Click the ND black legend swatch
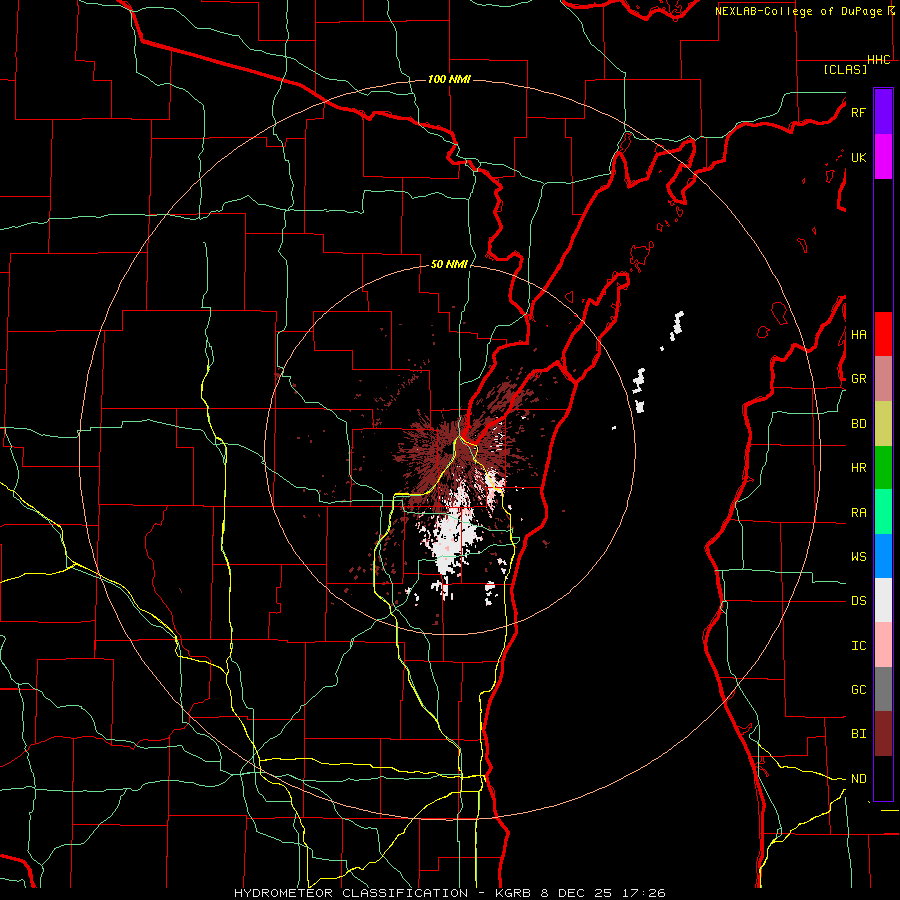Image resolution: width=900 pixels, height=900 pixels. click(883, 778)
